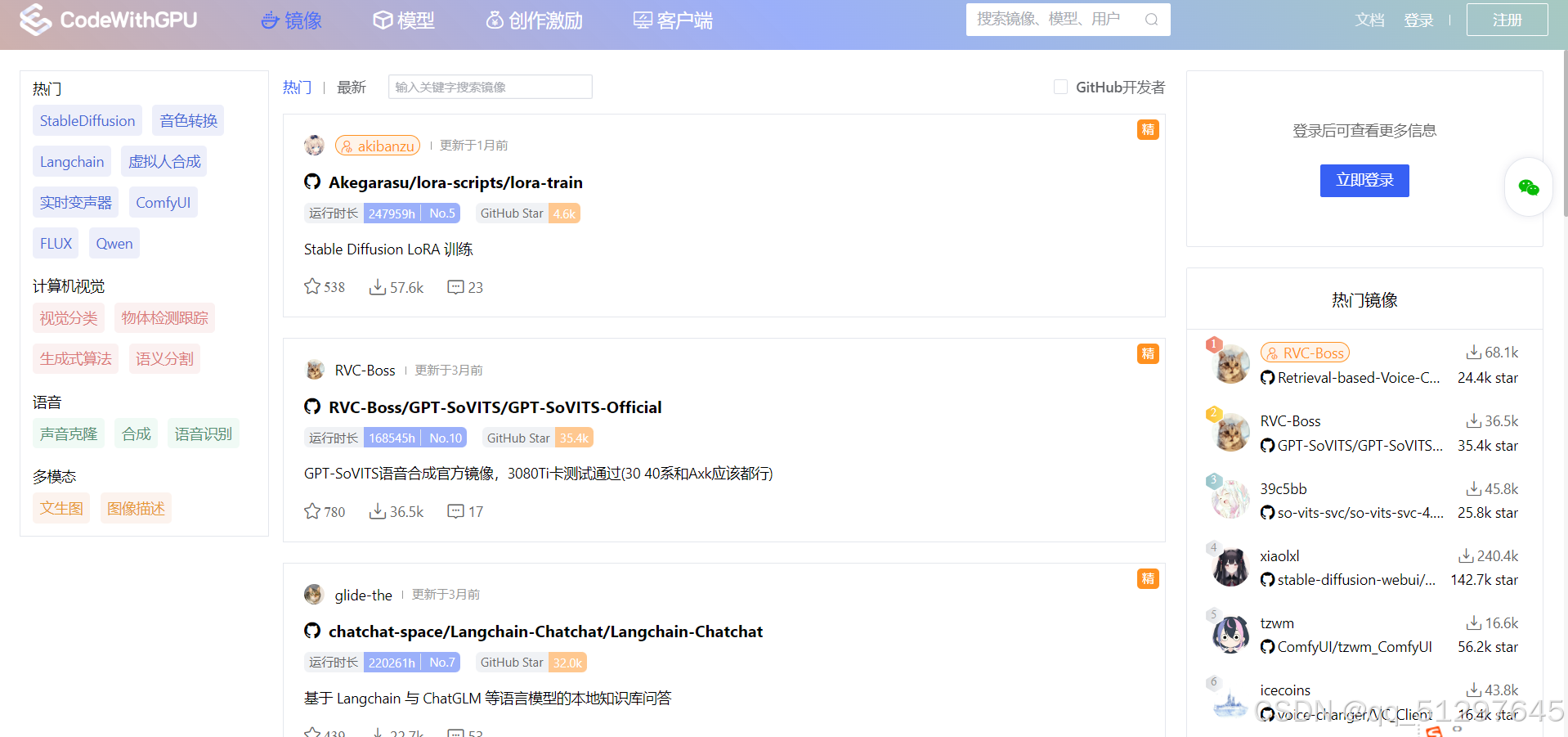Click GitHub icon beside ComfyUI/tzwm_ComfyUI
The image size is (1568, 737).
(x=1267, y=646)
